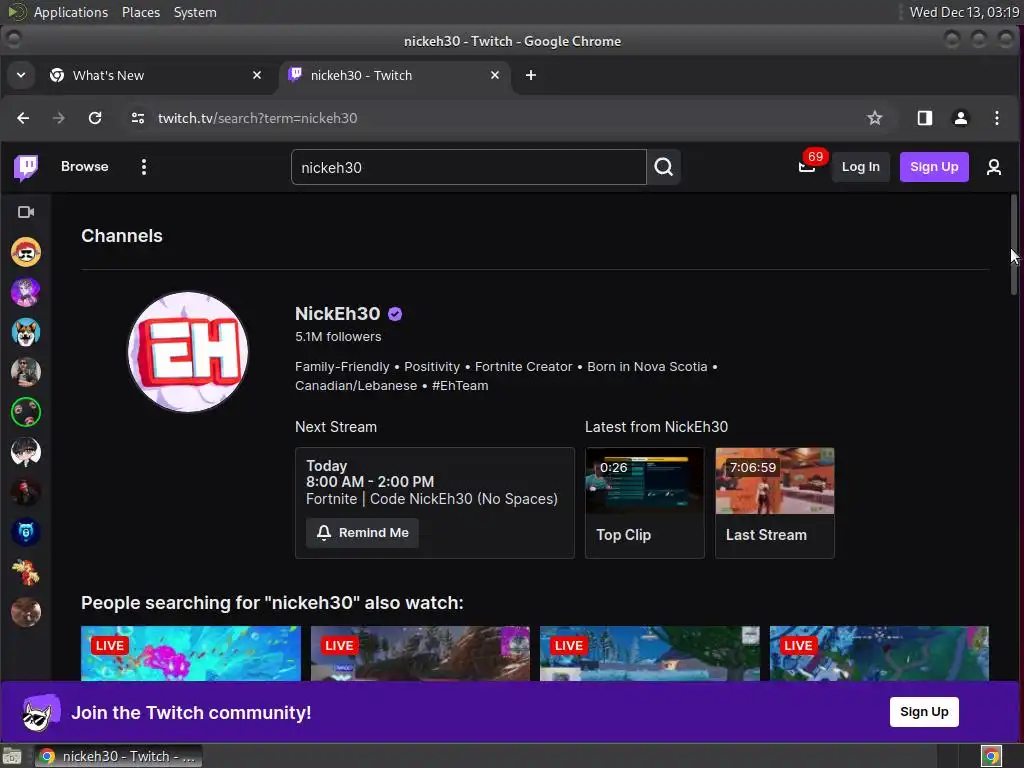
Task: Click the twitch.tv address bar URL
Action: [x=257, y=118]
